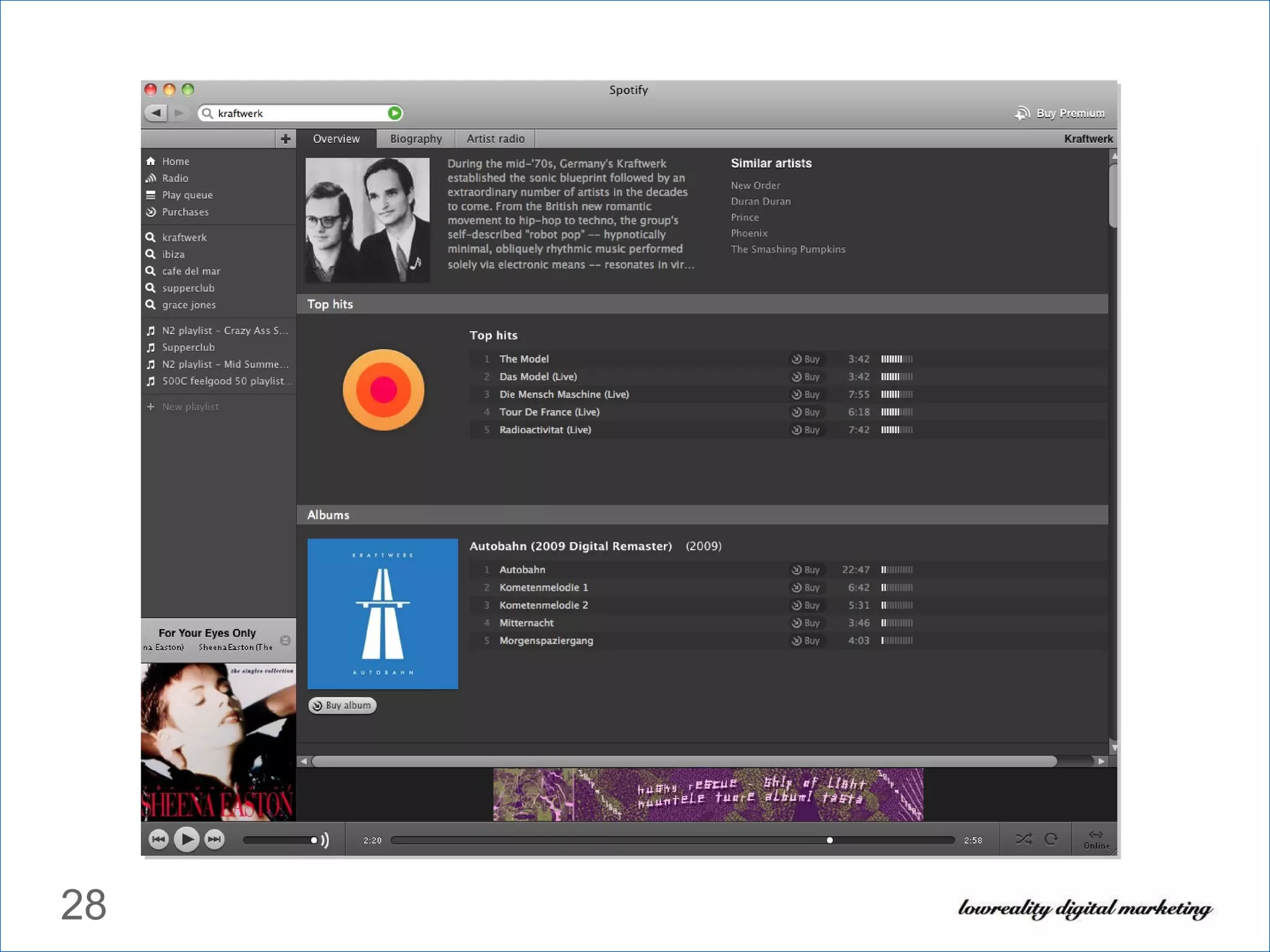1270x952 pixels.
Task: Click the green search go arrow
Action: [394, 113]
